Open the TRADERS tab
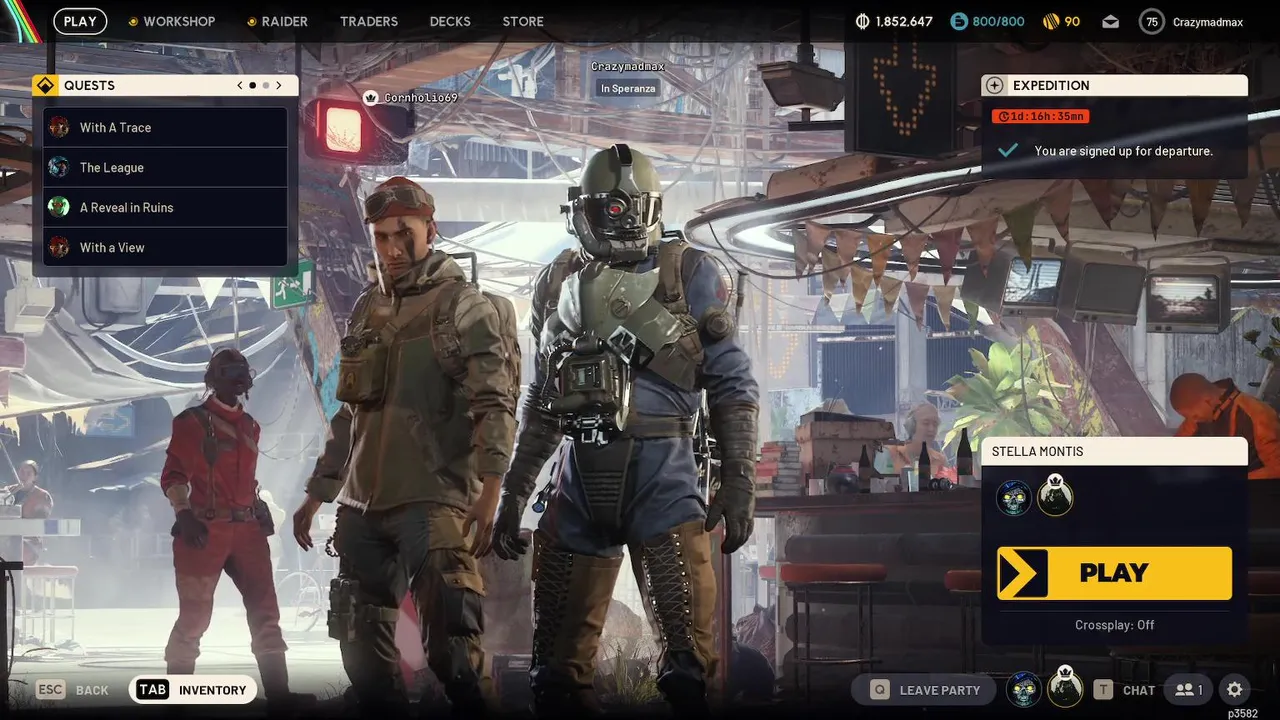This screenshot has height=720, width=1280. point(369,21)
